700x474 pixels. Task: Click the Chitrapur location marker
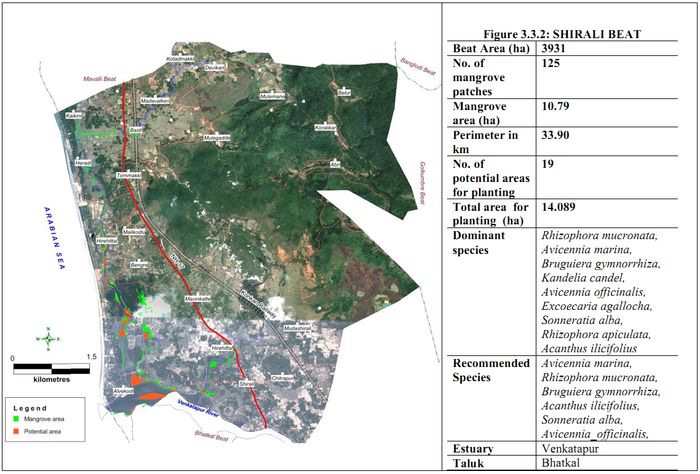[283, 379]
